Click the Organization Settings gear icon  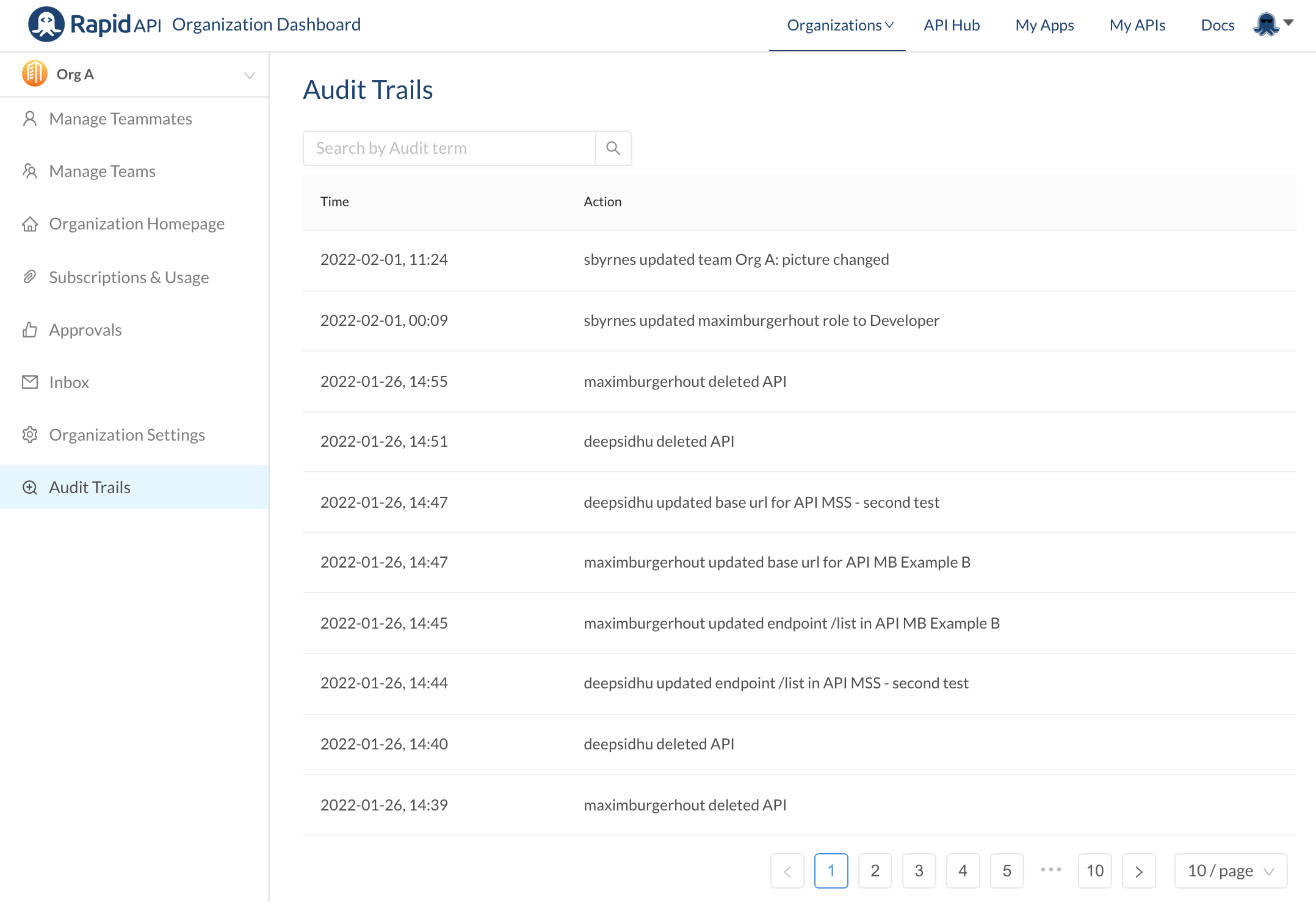(x=30, y=435)
